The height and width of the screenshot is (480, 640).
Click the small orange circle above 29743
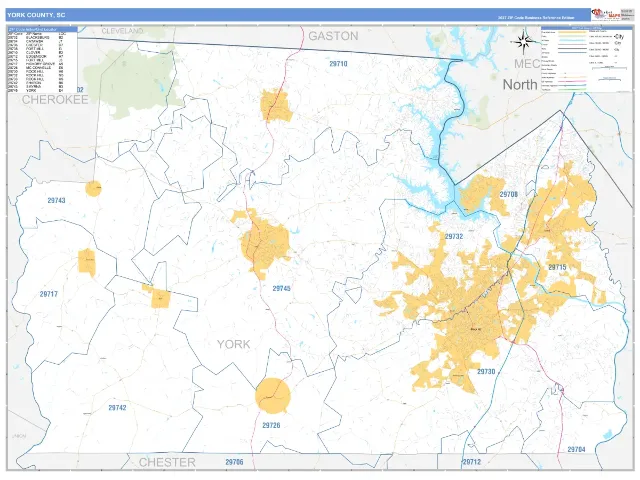[93, 189]
